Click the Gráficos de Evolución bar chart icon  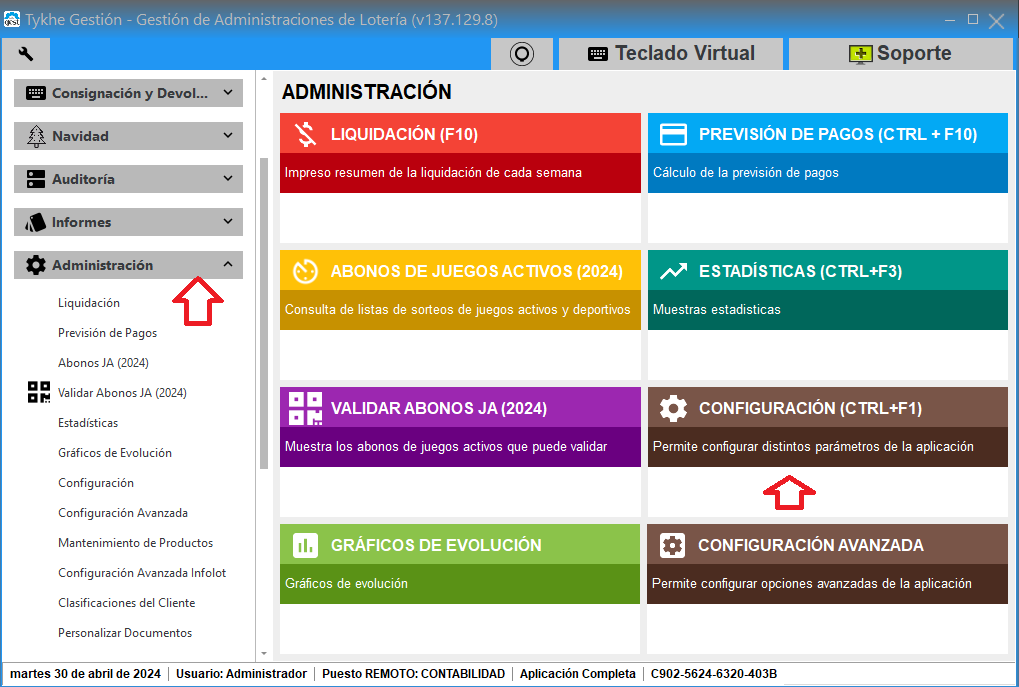[x=305, y=545]
